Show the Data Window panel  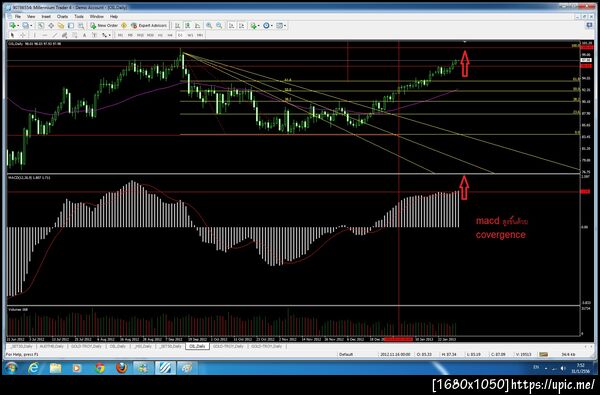[51, 25]
